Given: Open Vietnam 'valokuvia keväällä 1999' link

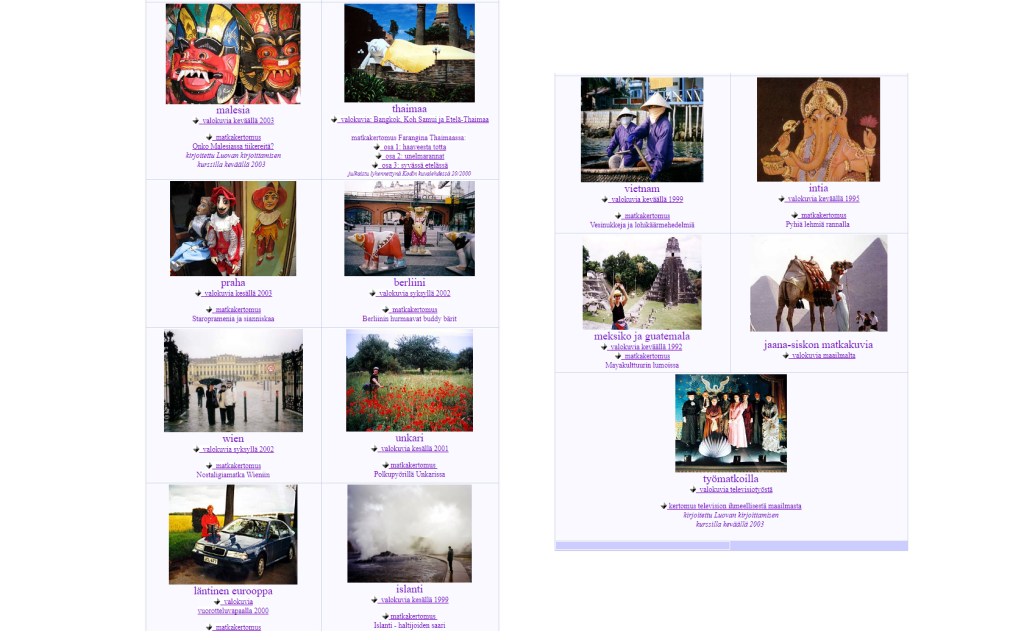Looking at the screenshot, I should 647,200.
